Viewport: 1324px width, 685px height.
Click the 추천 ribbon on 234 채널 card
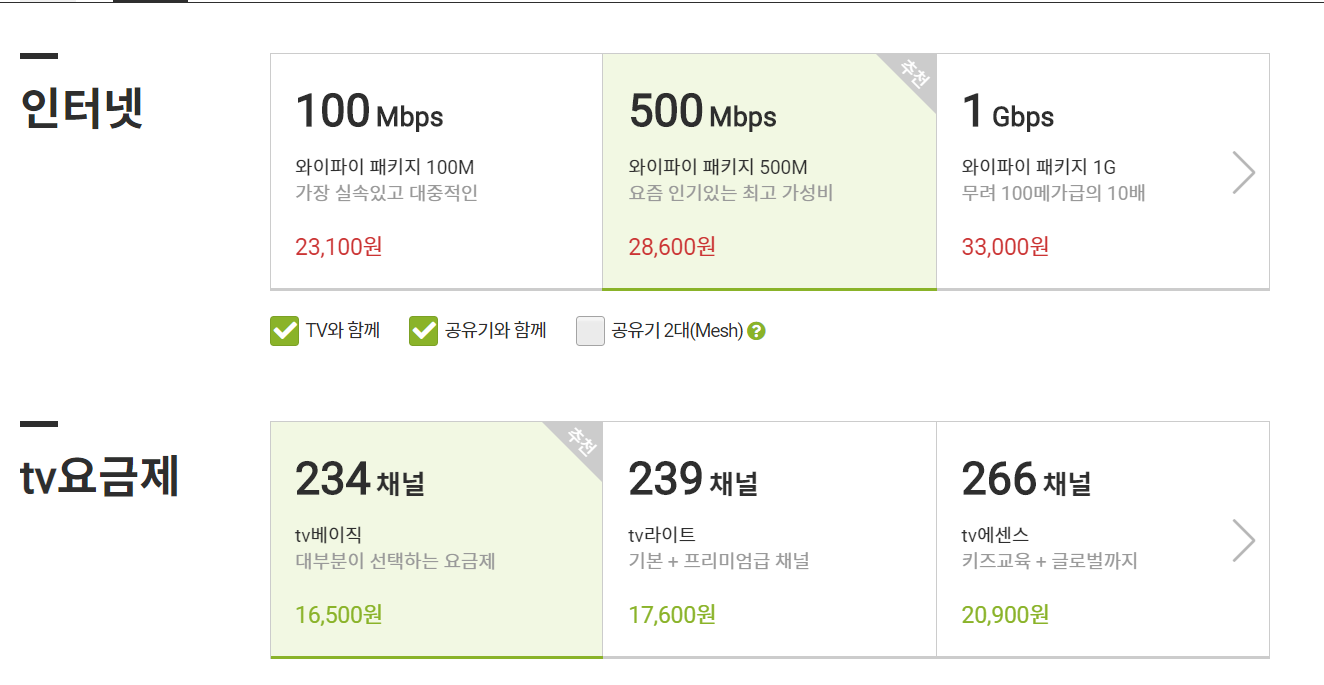[579, 442]
